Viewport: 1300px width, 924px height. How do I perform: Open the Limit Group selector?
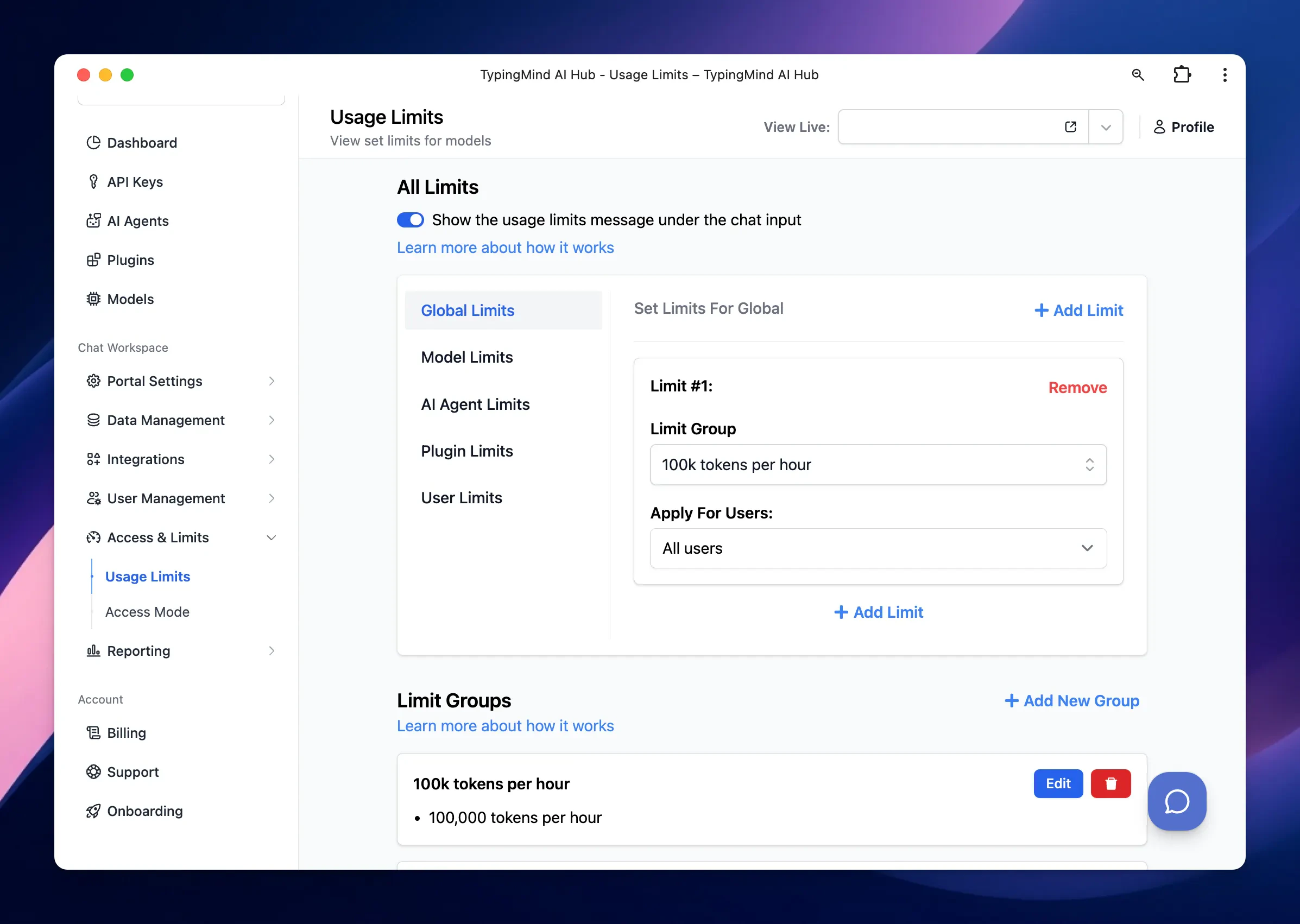(878, 465)
